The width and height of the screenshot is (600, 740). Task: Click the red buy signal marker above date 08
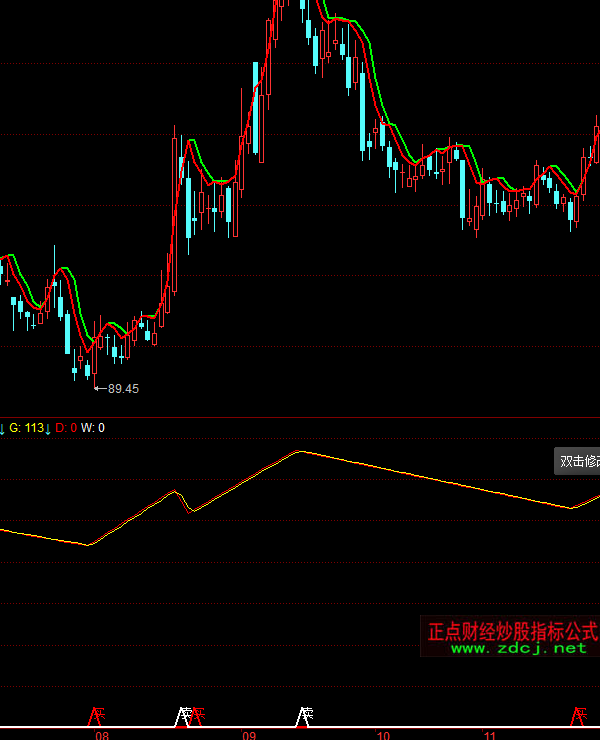[97, 715]
